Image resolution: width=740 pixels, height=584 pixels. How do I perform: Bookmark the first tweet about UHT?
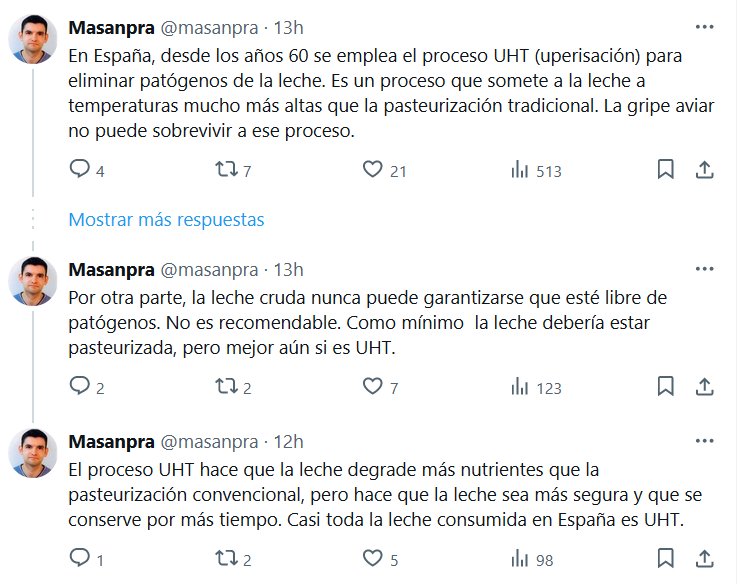point(665,170)
